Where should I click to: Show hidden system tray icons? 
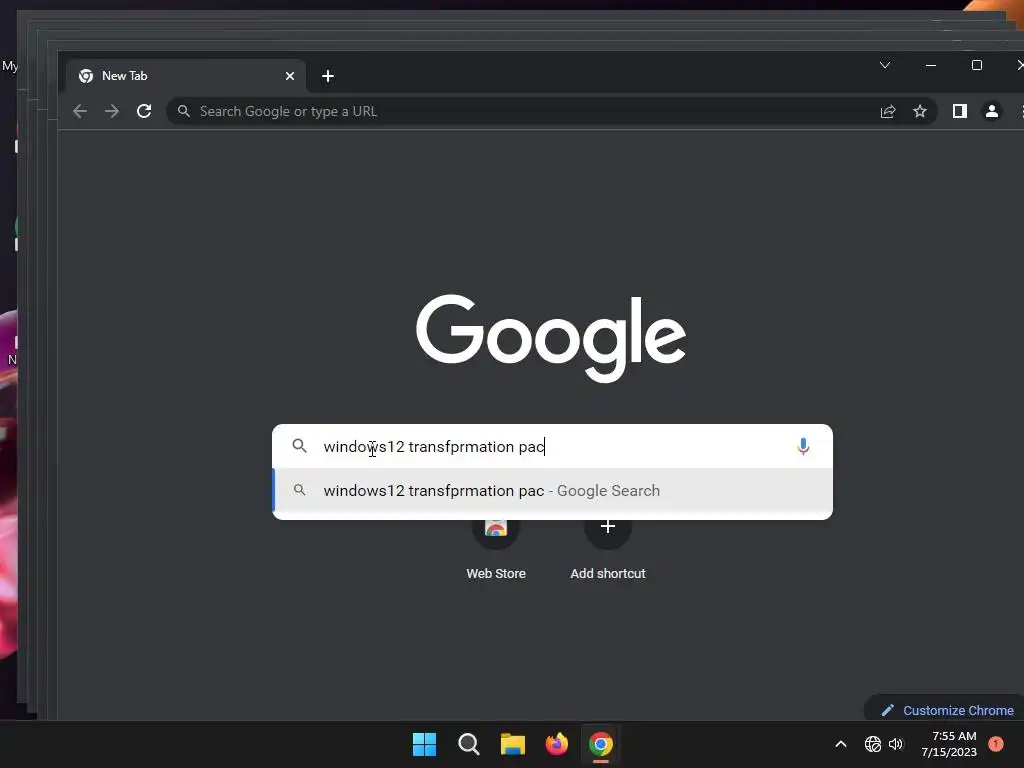coord(841,744)
